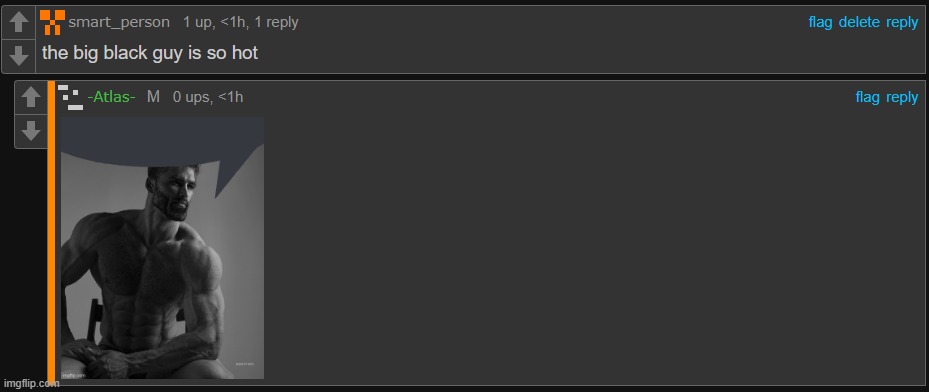Open the black-and-white image in the reply
Image resolution: width=929 pixels, height=392 pixels.
(x=162, y=248)
